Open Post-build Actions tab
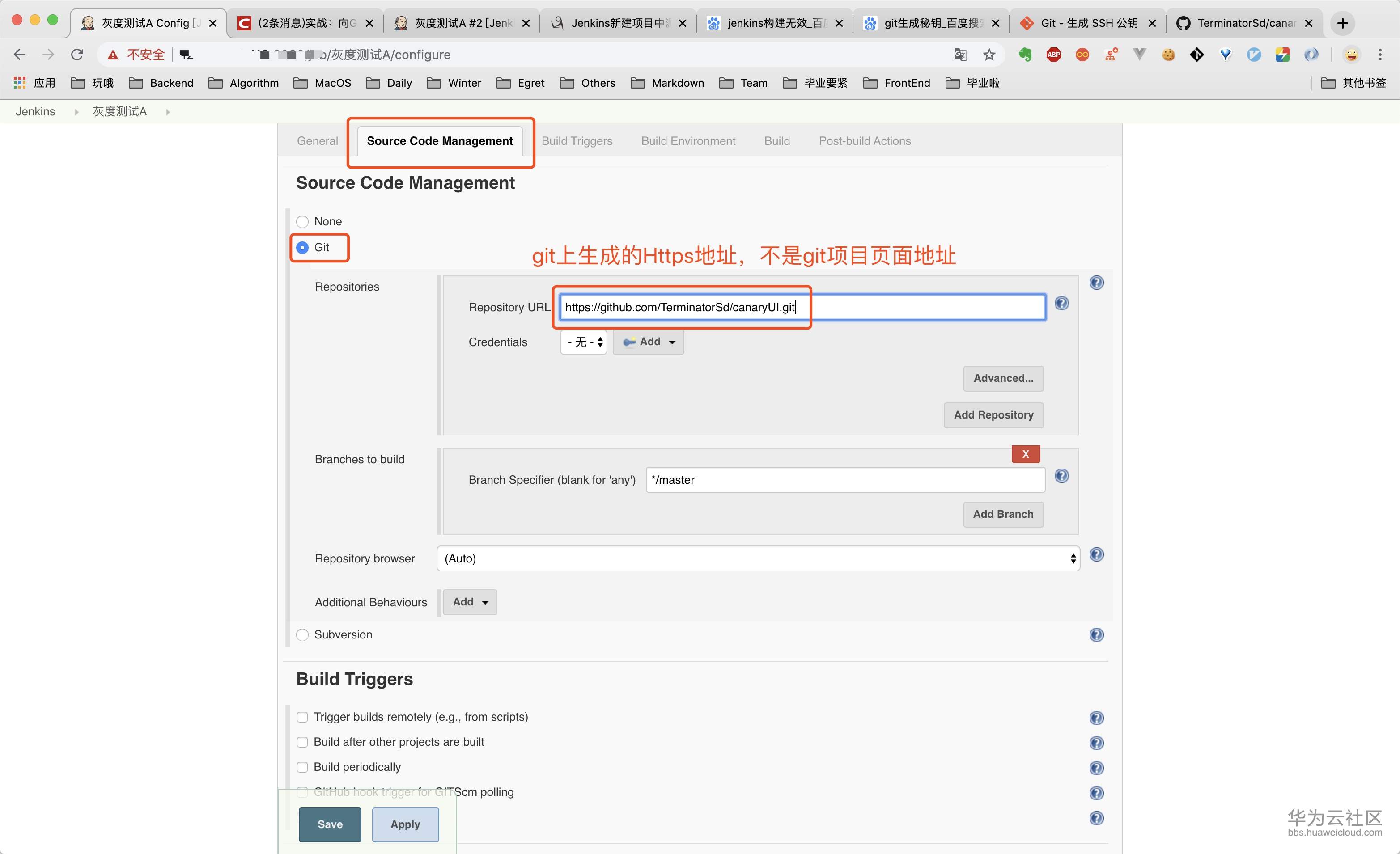Image resolution: width=1400 pixels, height=854 pixels. coord(864,141)
